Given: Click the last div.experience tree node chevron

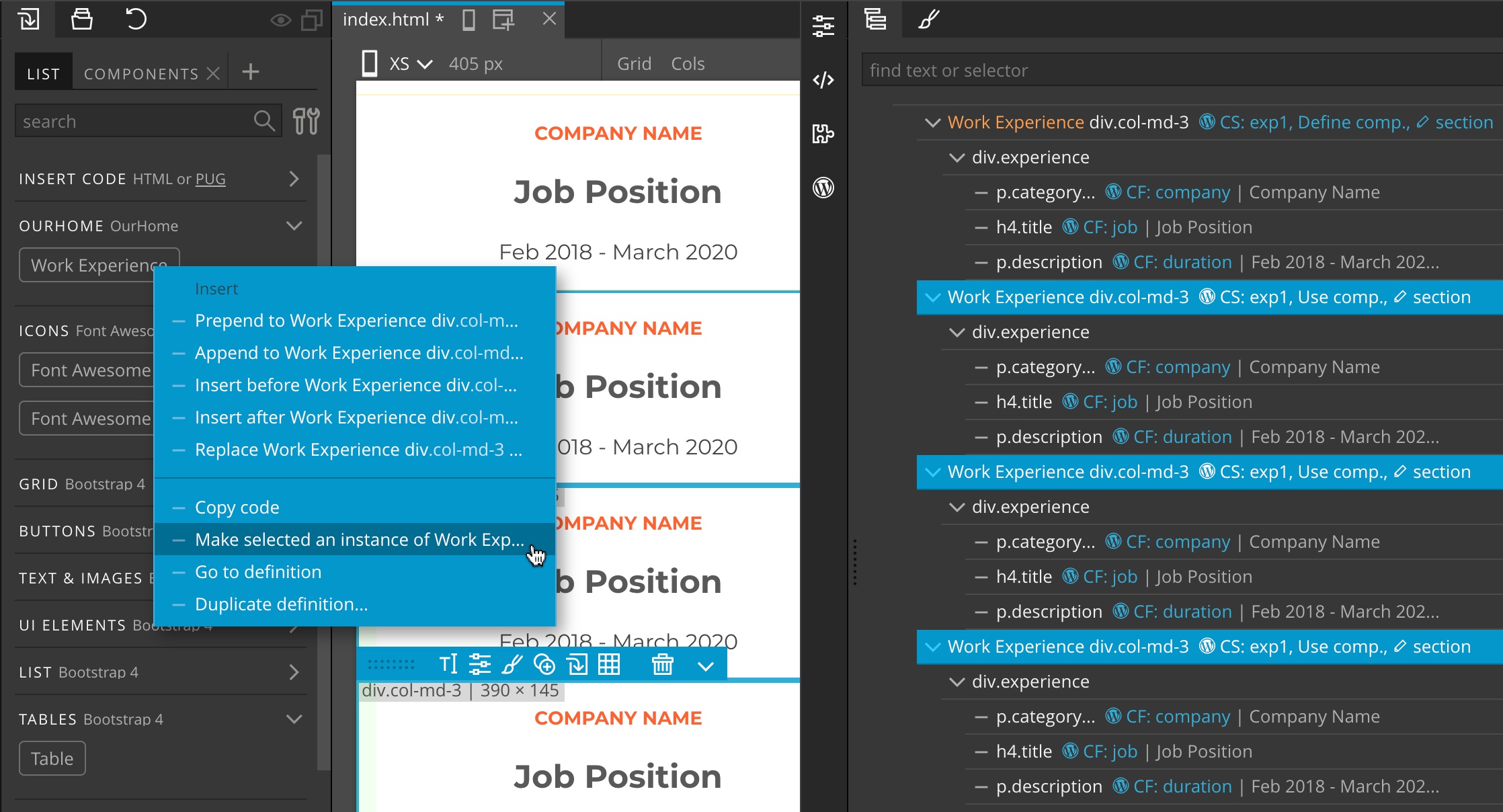Looking at the screenshot, I should click(x=957, y=682).
